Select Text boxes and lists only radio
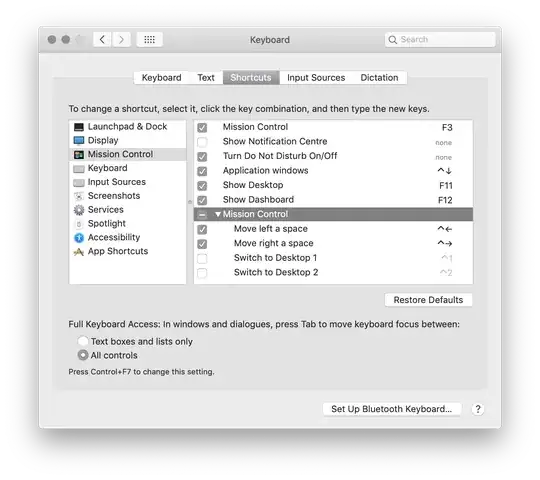Screen dimensions: 540x480 (83, 341)
